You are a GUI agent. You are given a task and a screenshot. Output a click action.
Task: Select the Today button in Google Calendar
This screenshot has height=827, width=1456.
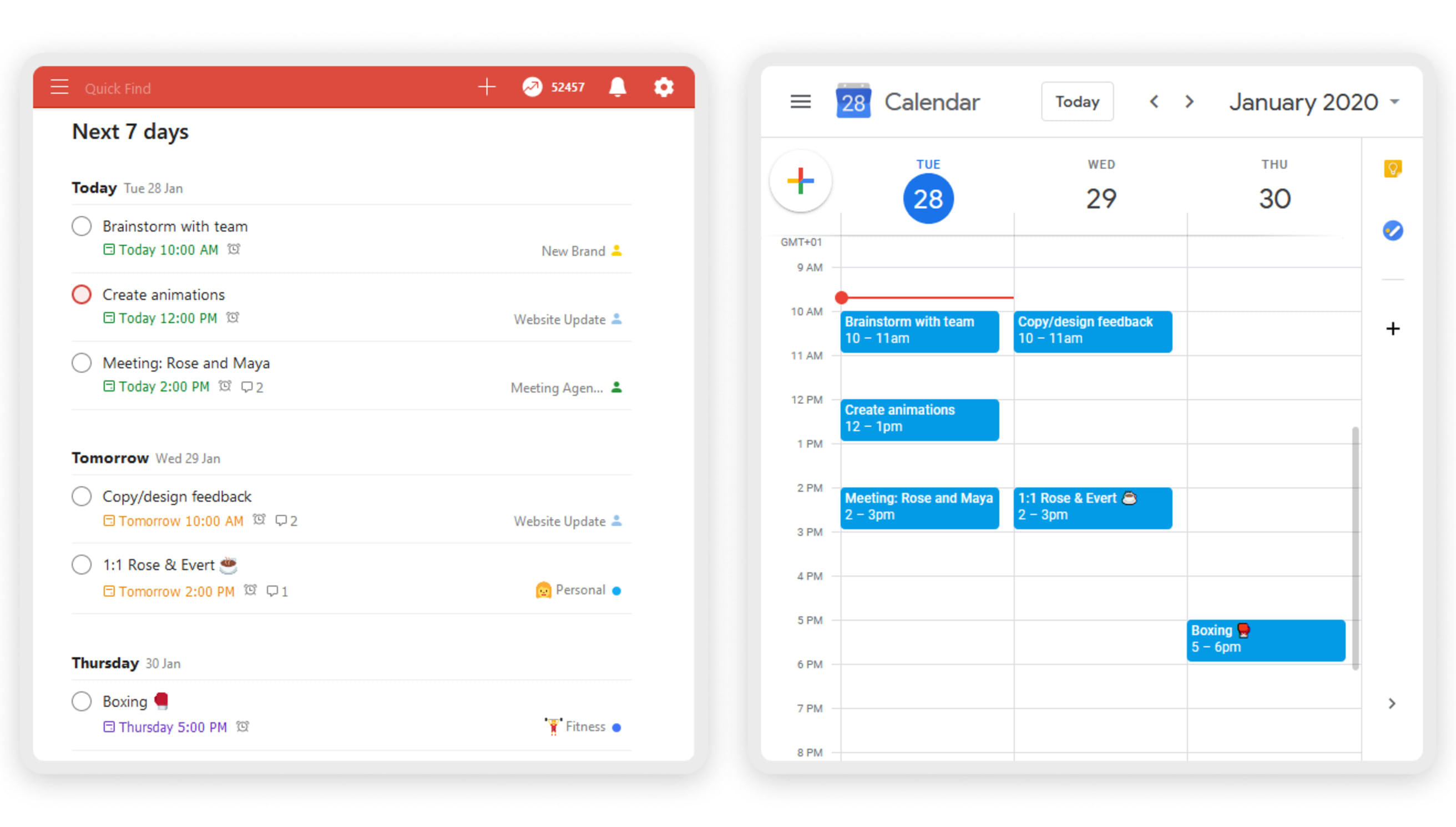[x=1077, y=102]
